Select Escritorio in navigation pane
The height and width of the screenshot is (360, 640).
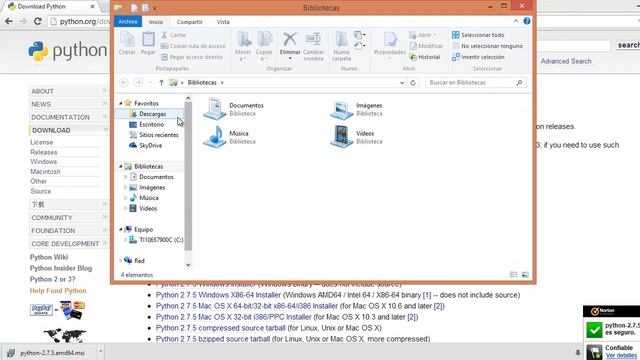click(151, 124)
